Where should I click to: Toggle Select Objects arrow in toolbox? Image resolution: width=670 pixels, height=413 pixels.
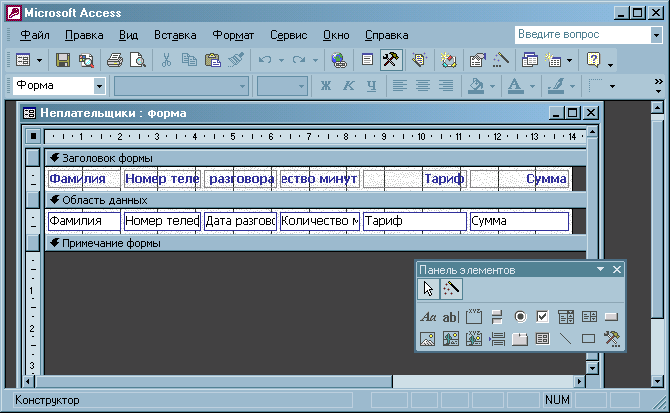pos(428,289)
